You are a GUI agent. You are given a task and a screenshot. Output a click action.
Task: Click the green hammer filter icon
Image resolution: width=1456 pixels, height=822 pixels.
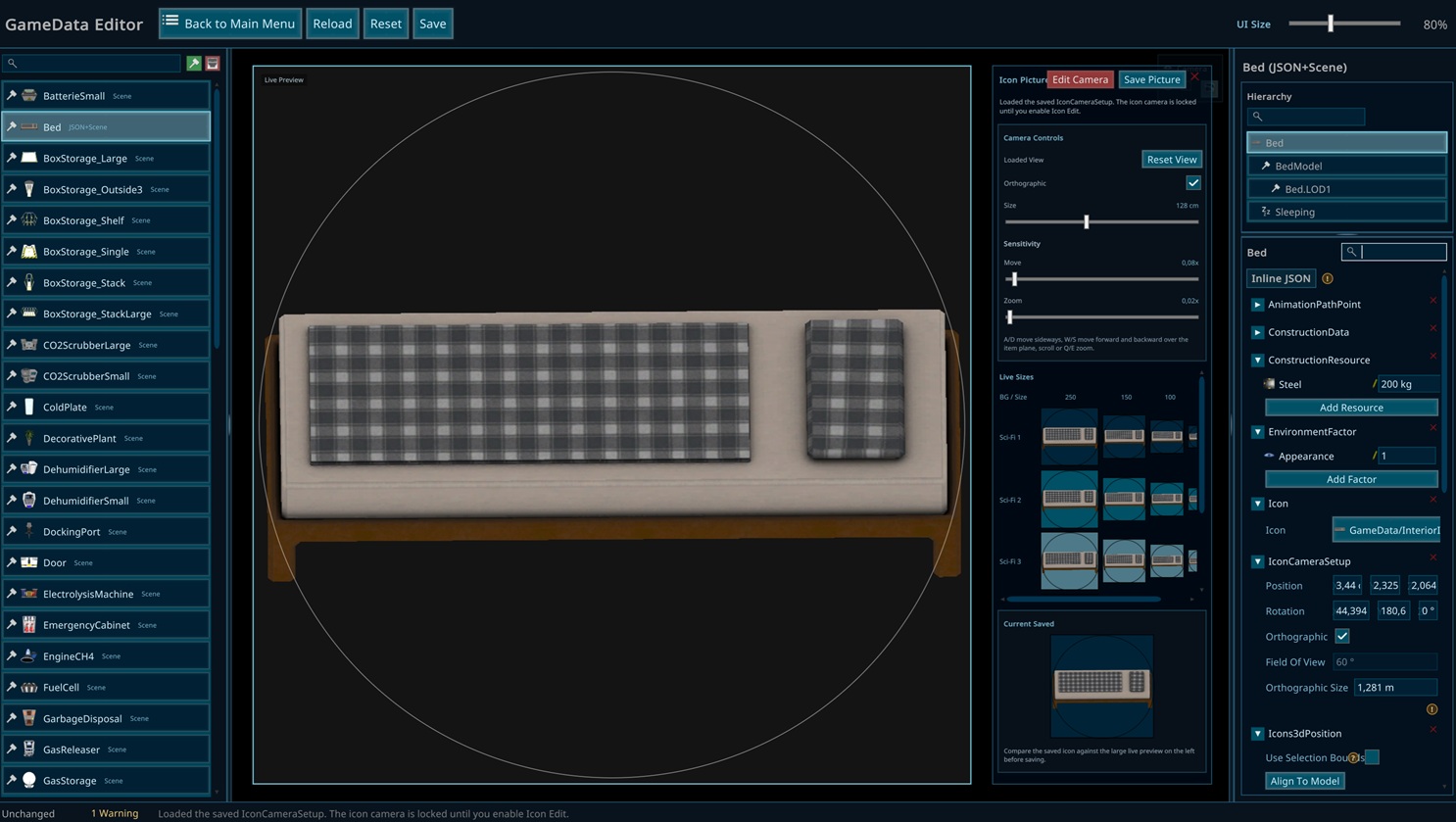pyautogui.click(x=194, y=64)
